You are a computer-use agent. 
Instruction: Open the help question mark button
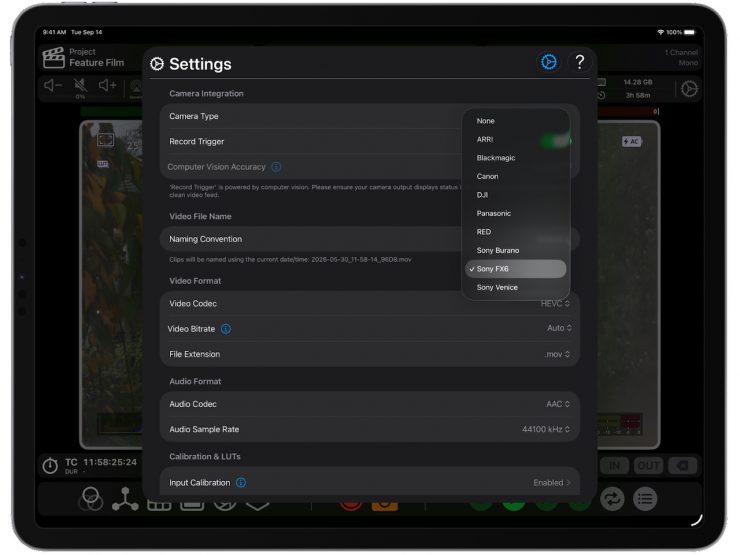coord(580,62)
